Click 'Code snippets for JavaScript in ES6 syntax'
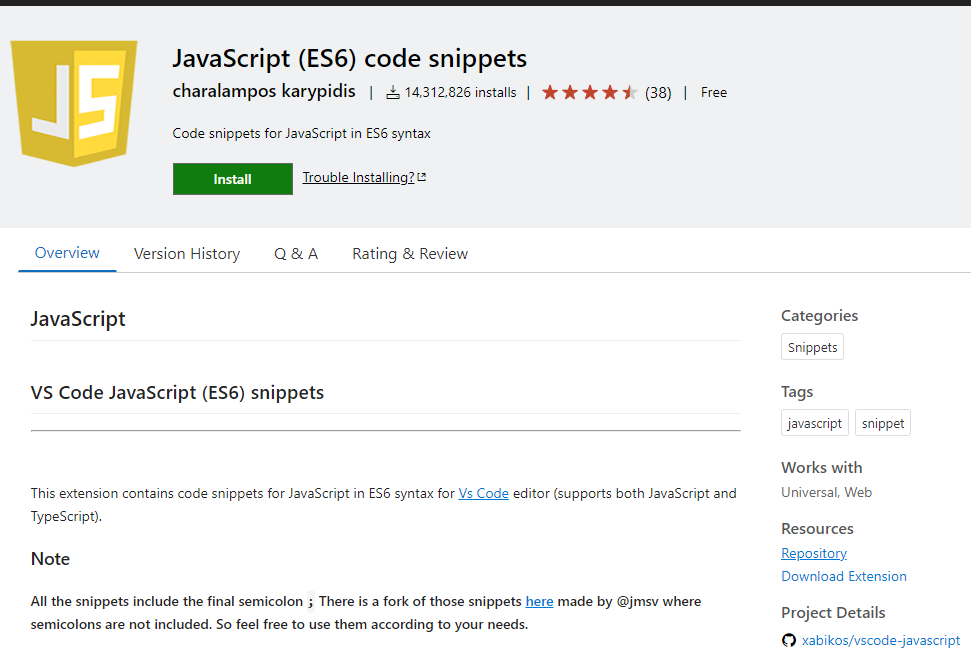 302,133
